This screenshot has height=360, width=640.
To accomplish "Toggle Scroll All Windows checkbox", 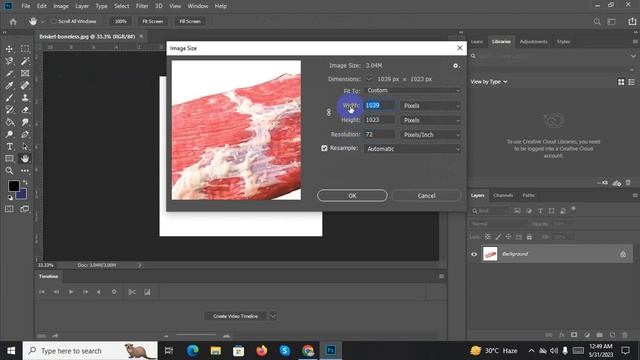I will click(53, 21).
